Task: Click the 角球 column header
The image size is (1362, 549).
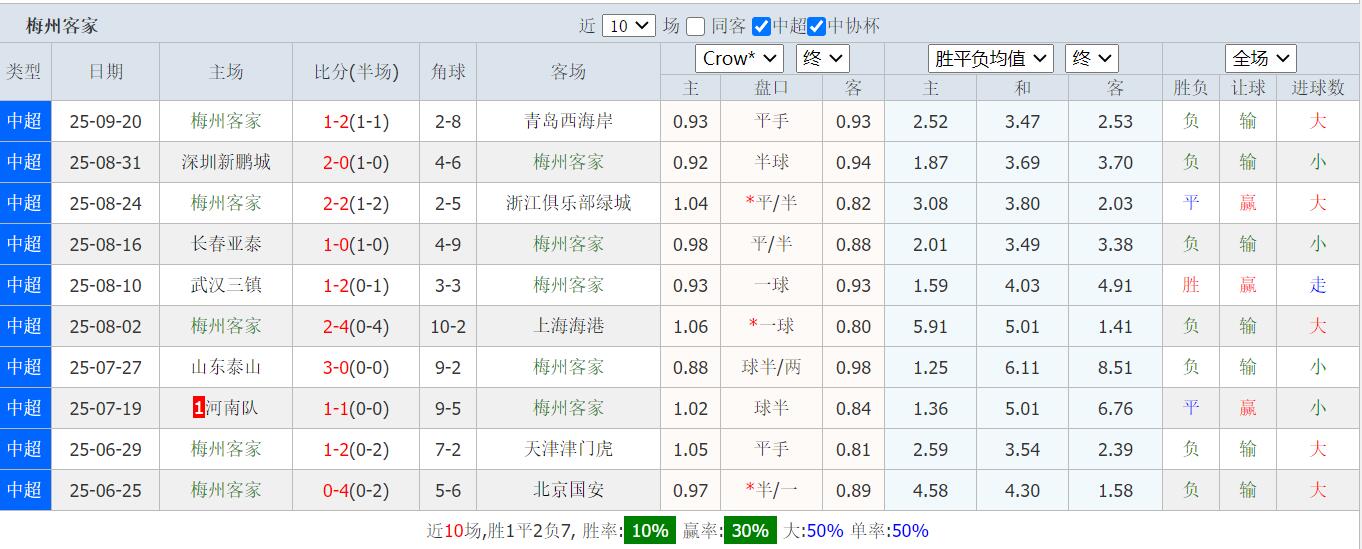Action: (448, 72)
